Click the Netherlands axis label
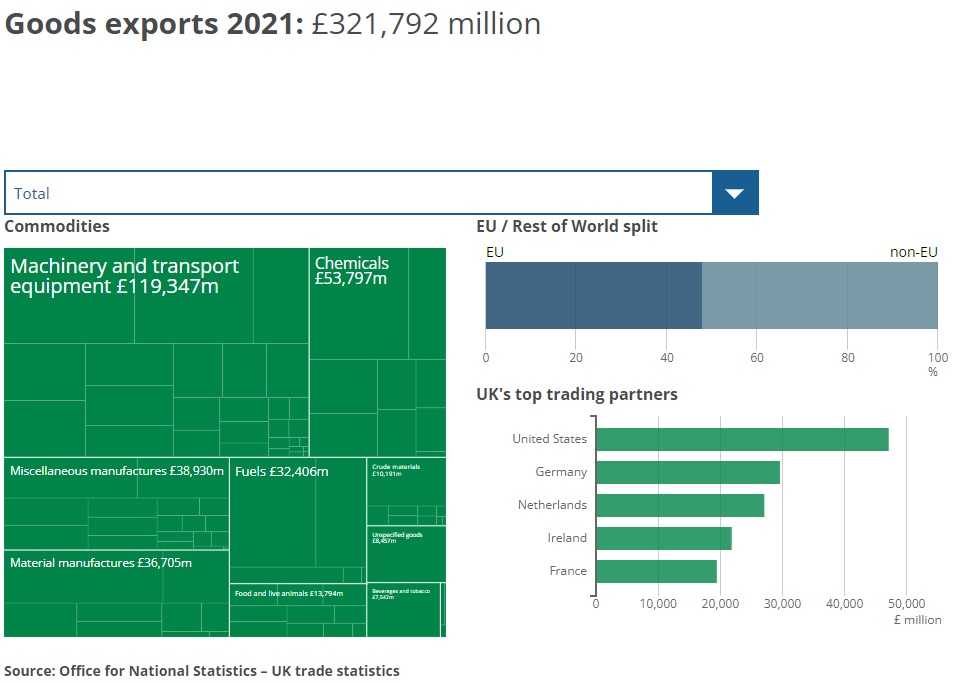Screen dimensions: 954x683 [x=552, y=505]
